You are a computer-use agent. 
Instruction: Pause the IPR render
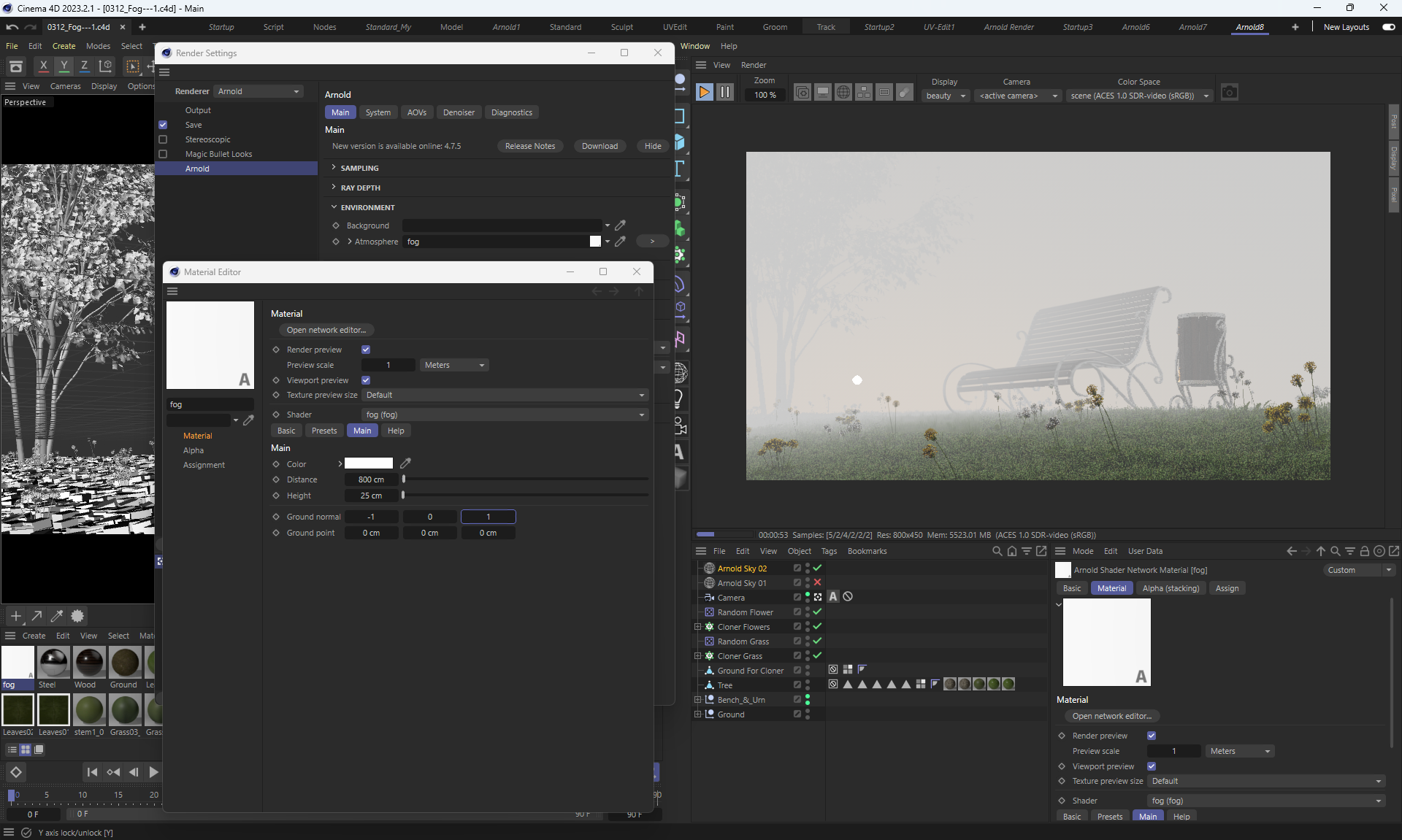(724, 93)
